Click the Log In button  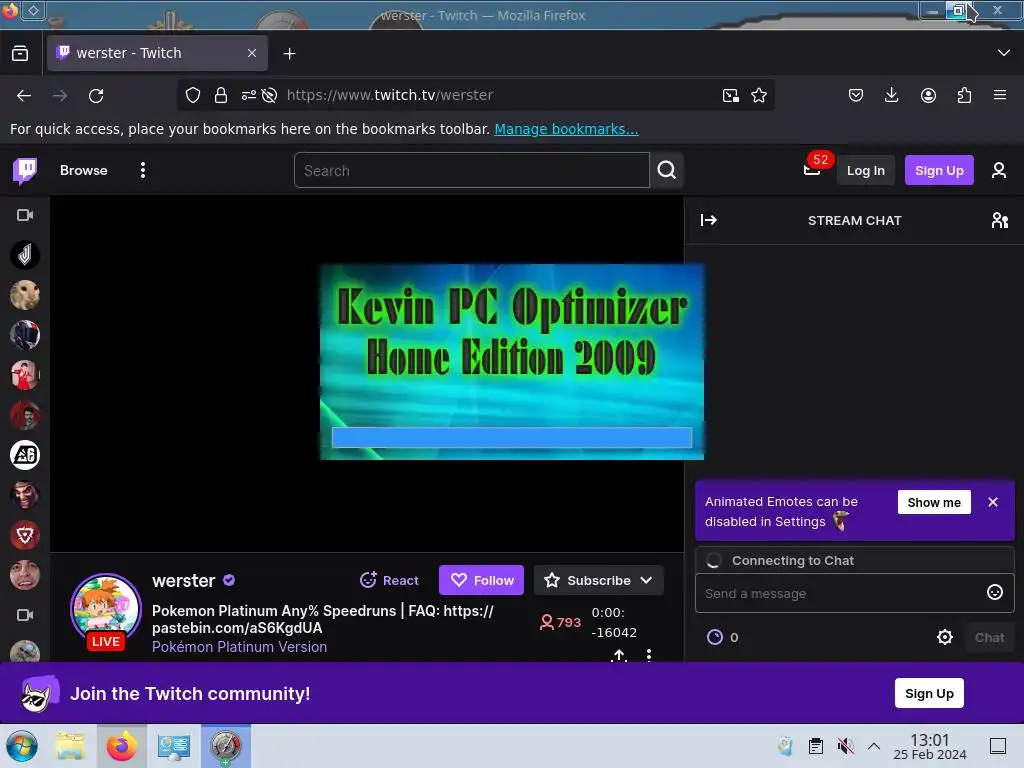[x=865, y=170]
